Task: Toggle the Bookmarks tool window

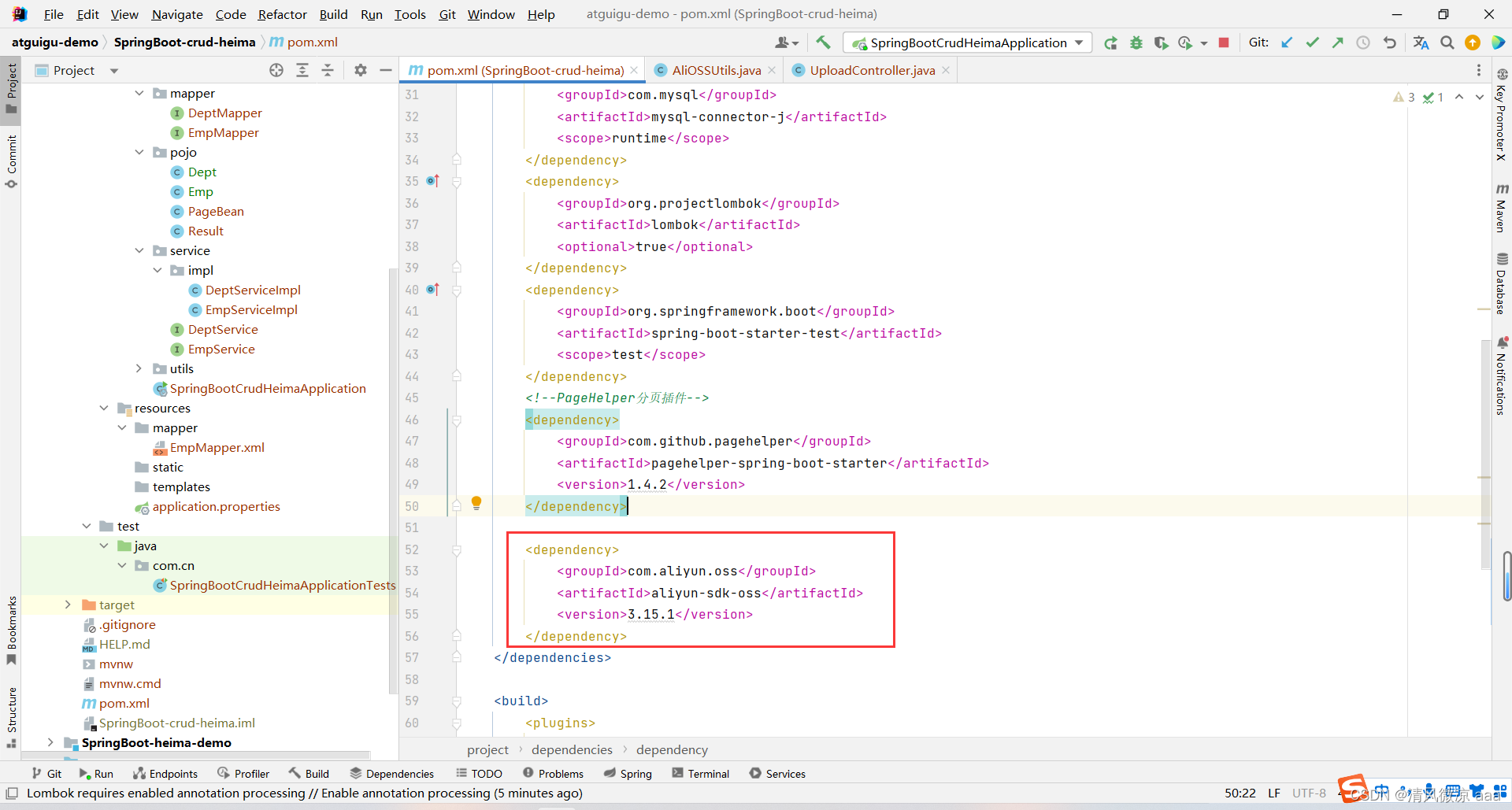Action: click(x=11, y=630)
